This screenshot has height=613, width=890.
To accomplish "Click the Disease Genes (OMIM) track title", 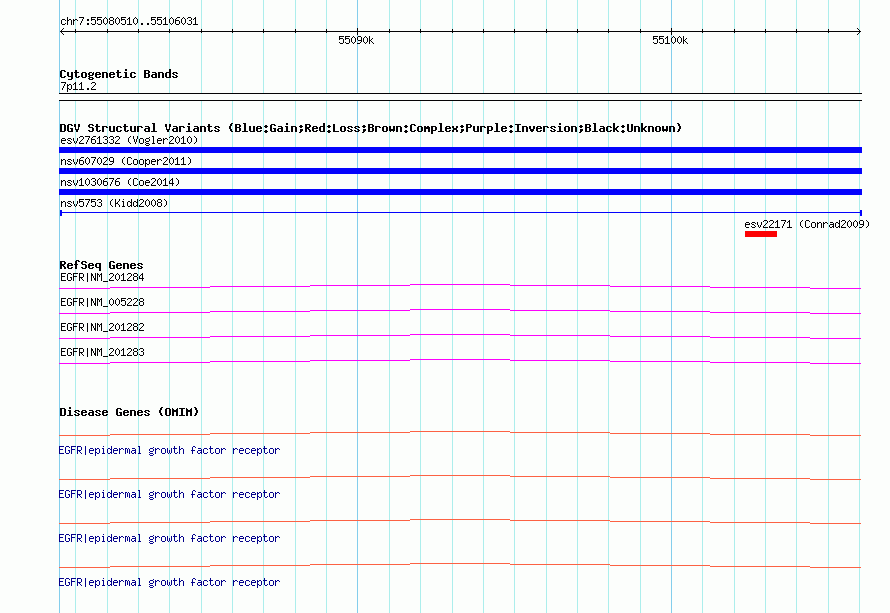I will 129,412.
